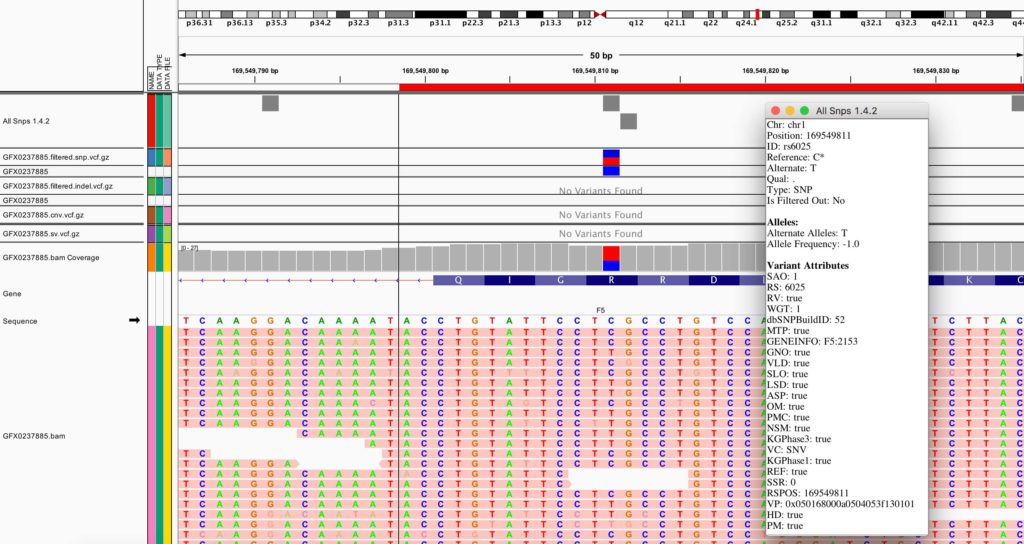This screenshot has height=544, width=1024.
Task: Click the 169,549,810 bp ruler label
Action: pos(595,71)
